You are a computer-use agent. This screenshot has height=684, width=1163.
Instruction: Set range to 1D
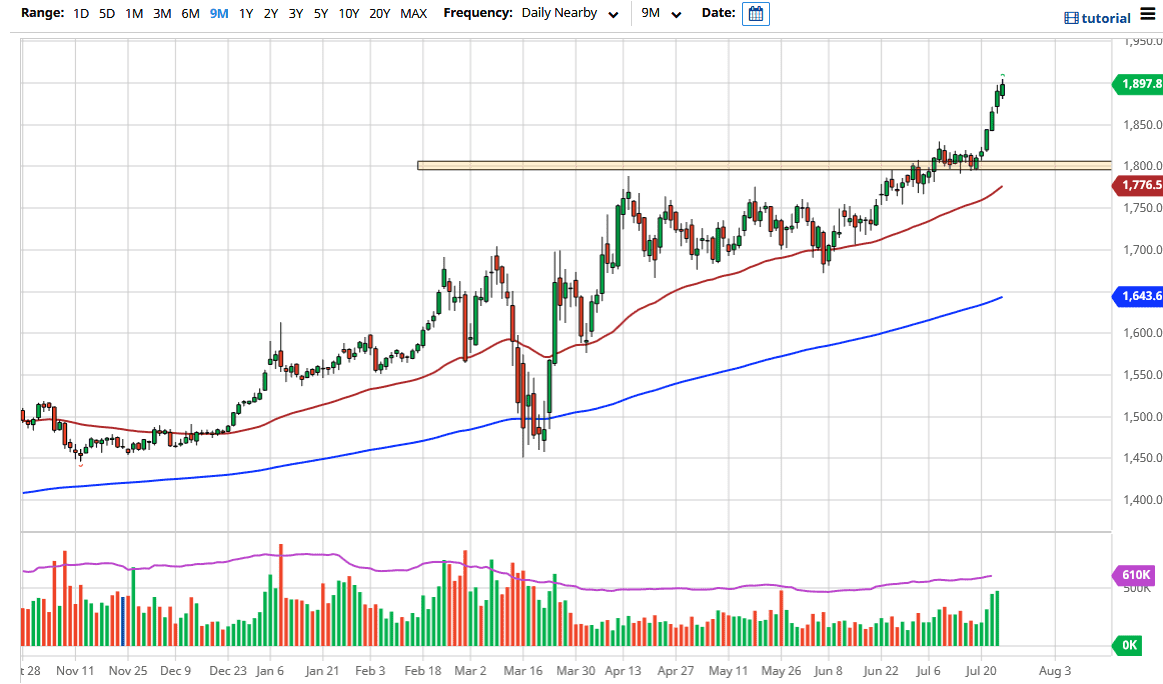[81, 13]
